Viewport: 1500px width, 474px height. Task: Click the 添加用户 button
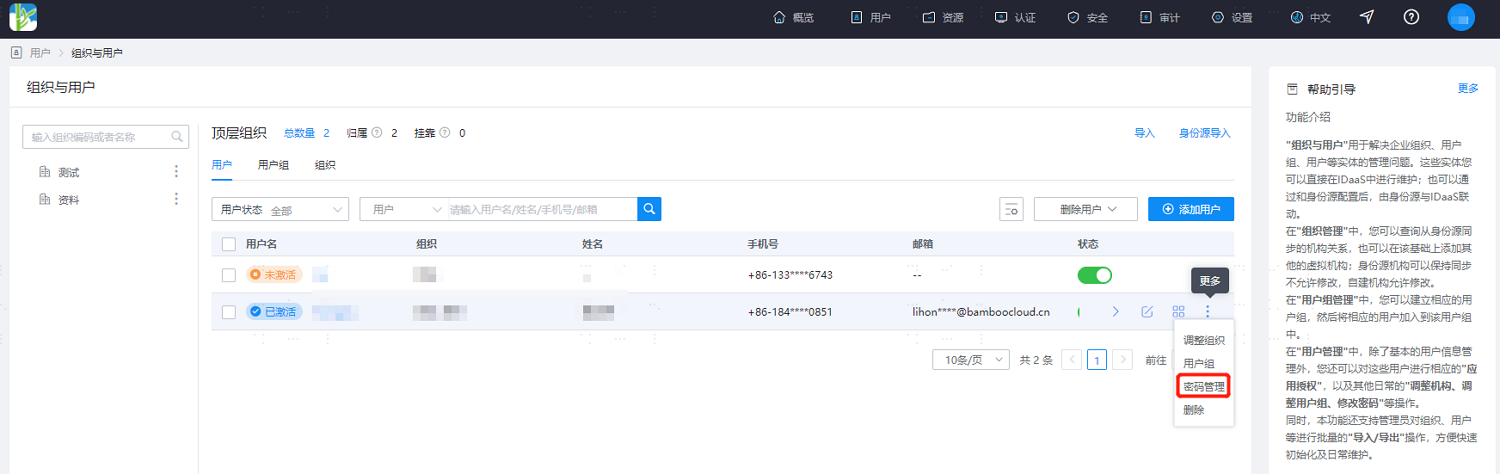point(1191,209)
